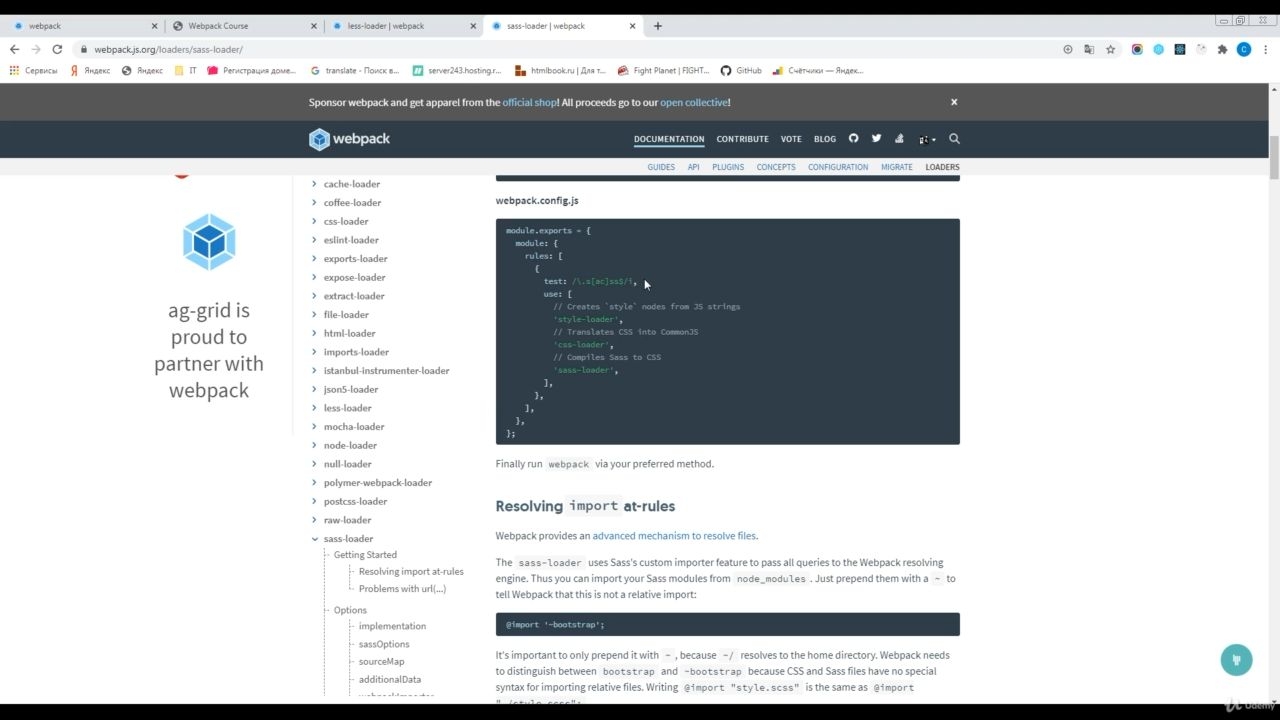Viewport: 1280px width, 720px height.
Task: Open the page translate icon
Action: click(x=1089, y=49)
